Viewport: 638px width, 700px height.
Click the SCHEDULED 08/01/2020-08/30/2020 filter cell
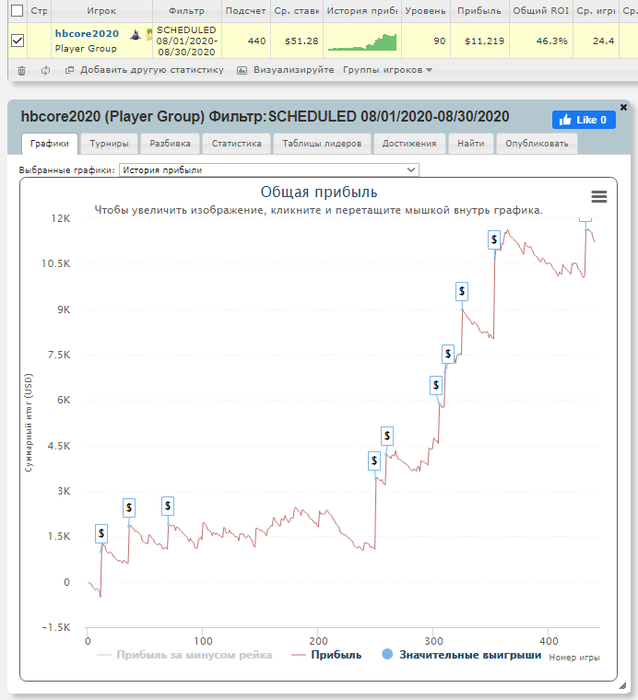coord(187,41)
